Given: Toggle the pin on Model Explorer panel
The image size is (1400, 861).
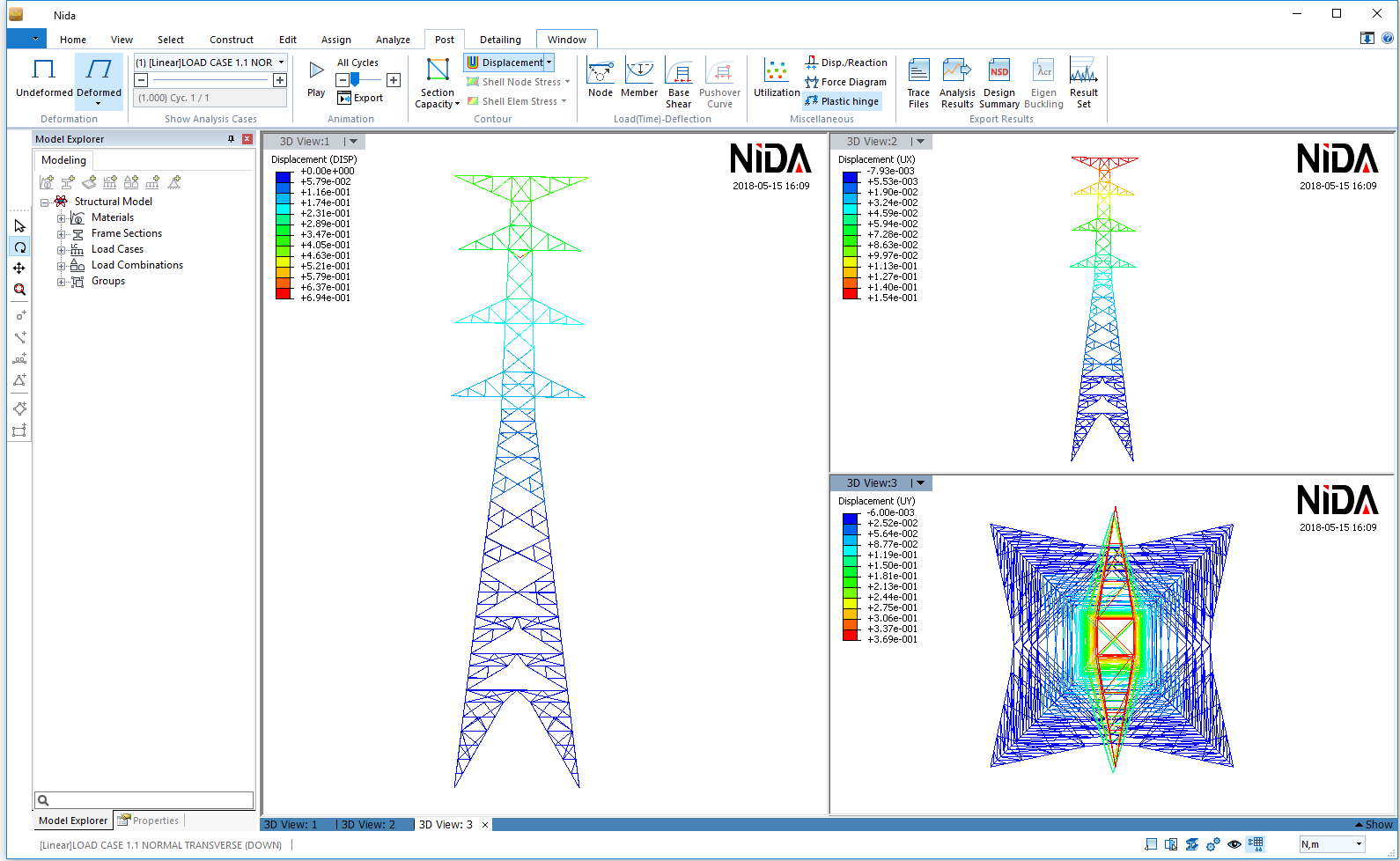Looking at the screenshot, I should pos(232,139).
